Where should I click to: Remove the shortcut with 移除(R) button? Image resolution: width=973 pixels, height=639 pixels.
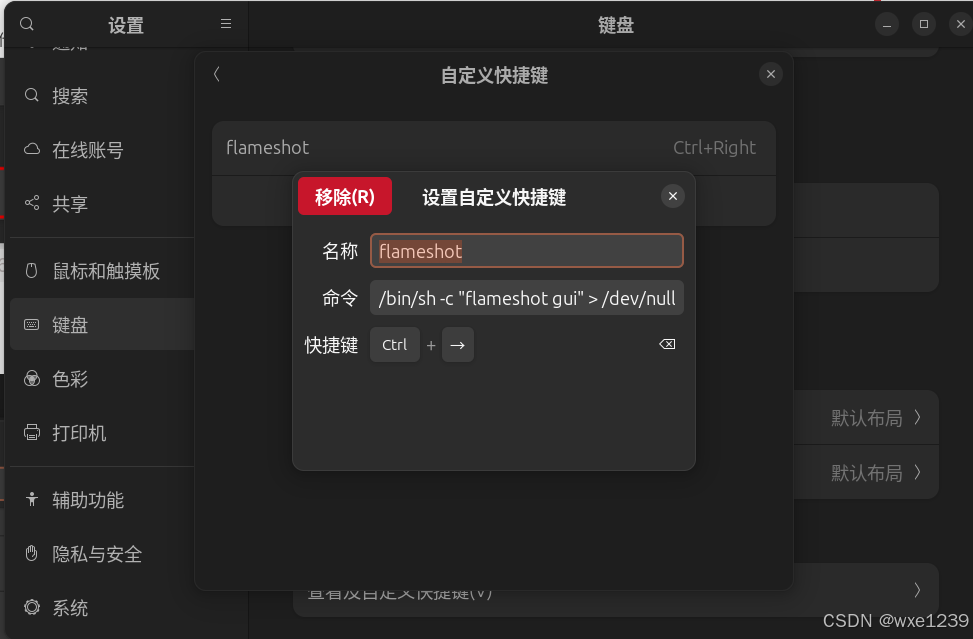click(345, 197)
